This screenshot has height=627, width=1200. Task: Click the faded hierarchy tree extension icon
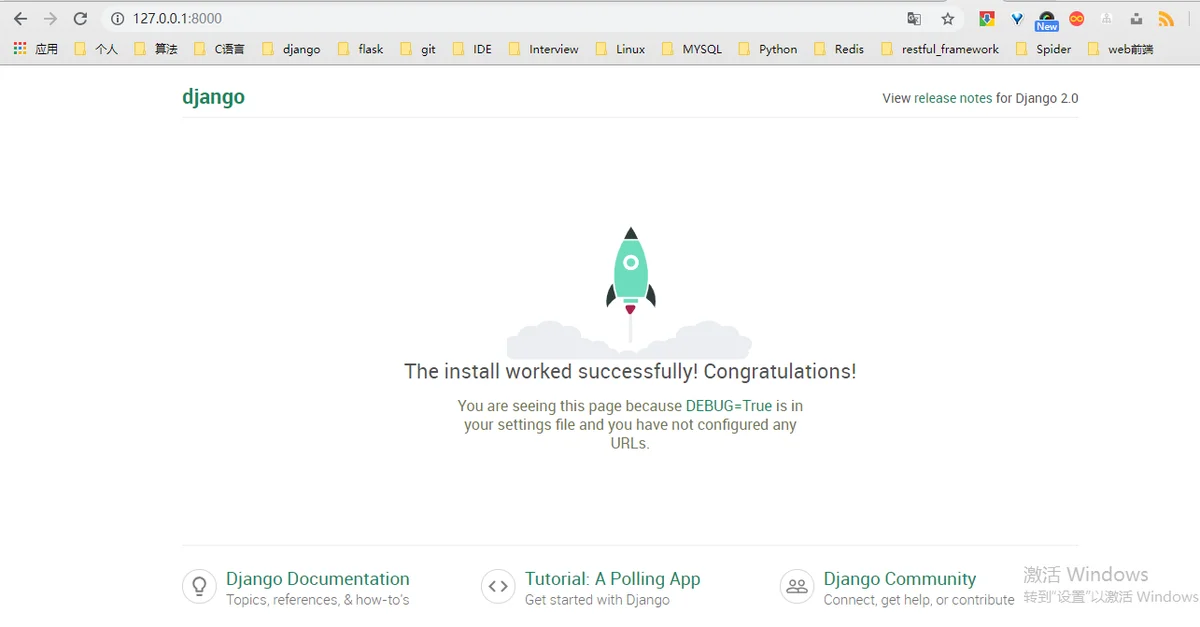pyautogui.click(x=1107, y=19)
